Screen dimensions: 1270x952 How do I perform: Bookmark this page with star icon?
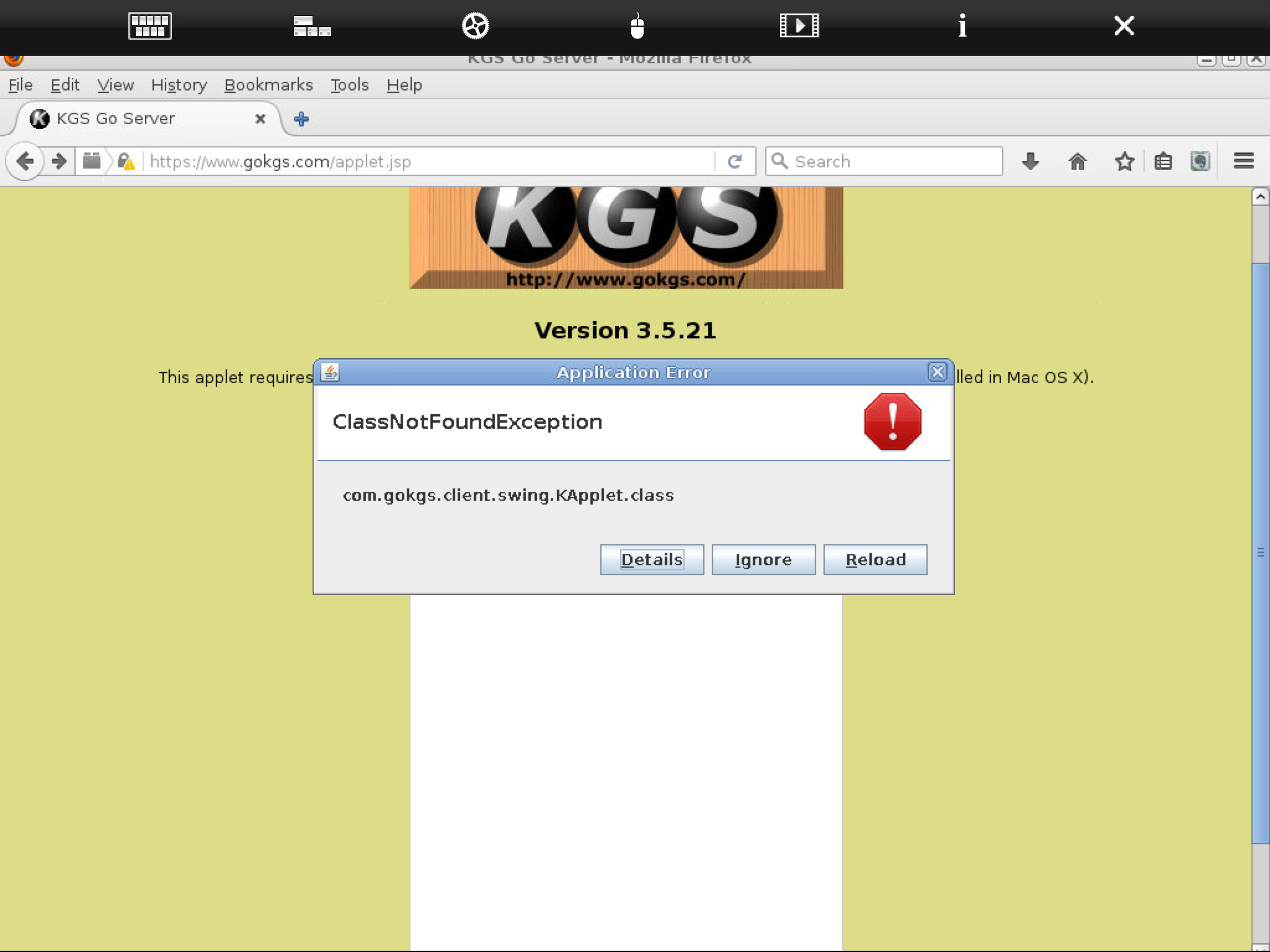point(1124,161)
